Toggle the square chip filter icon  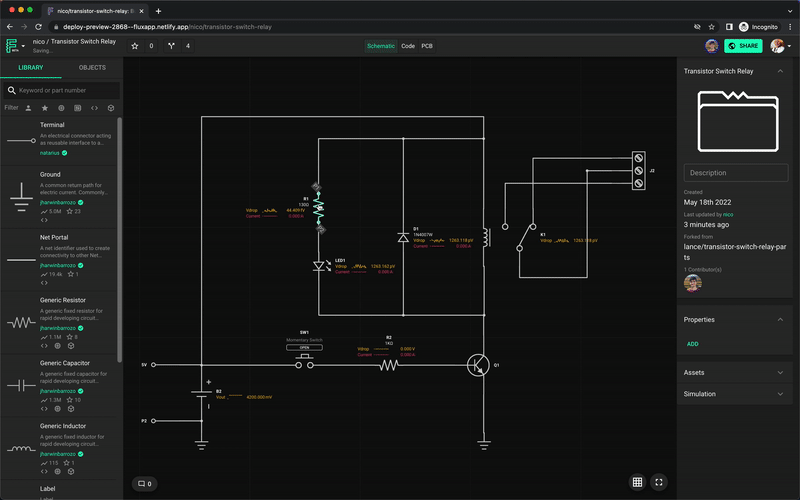pyautogui.click(x=78, y=108)
